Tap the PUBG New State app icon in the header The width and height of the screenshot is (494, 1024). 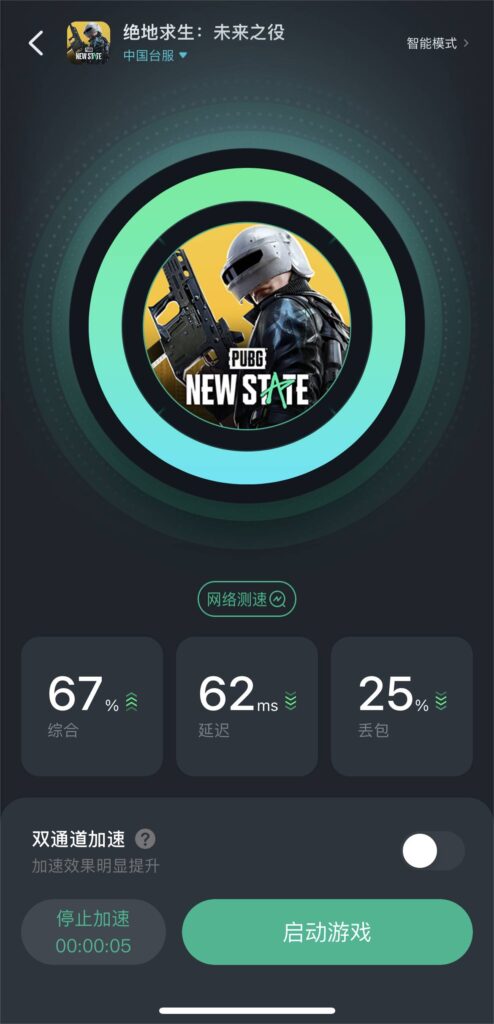point(88,42)
